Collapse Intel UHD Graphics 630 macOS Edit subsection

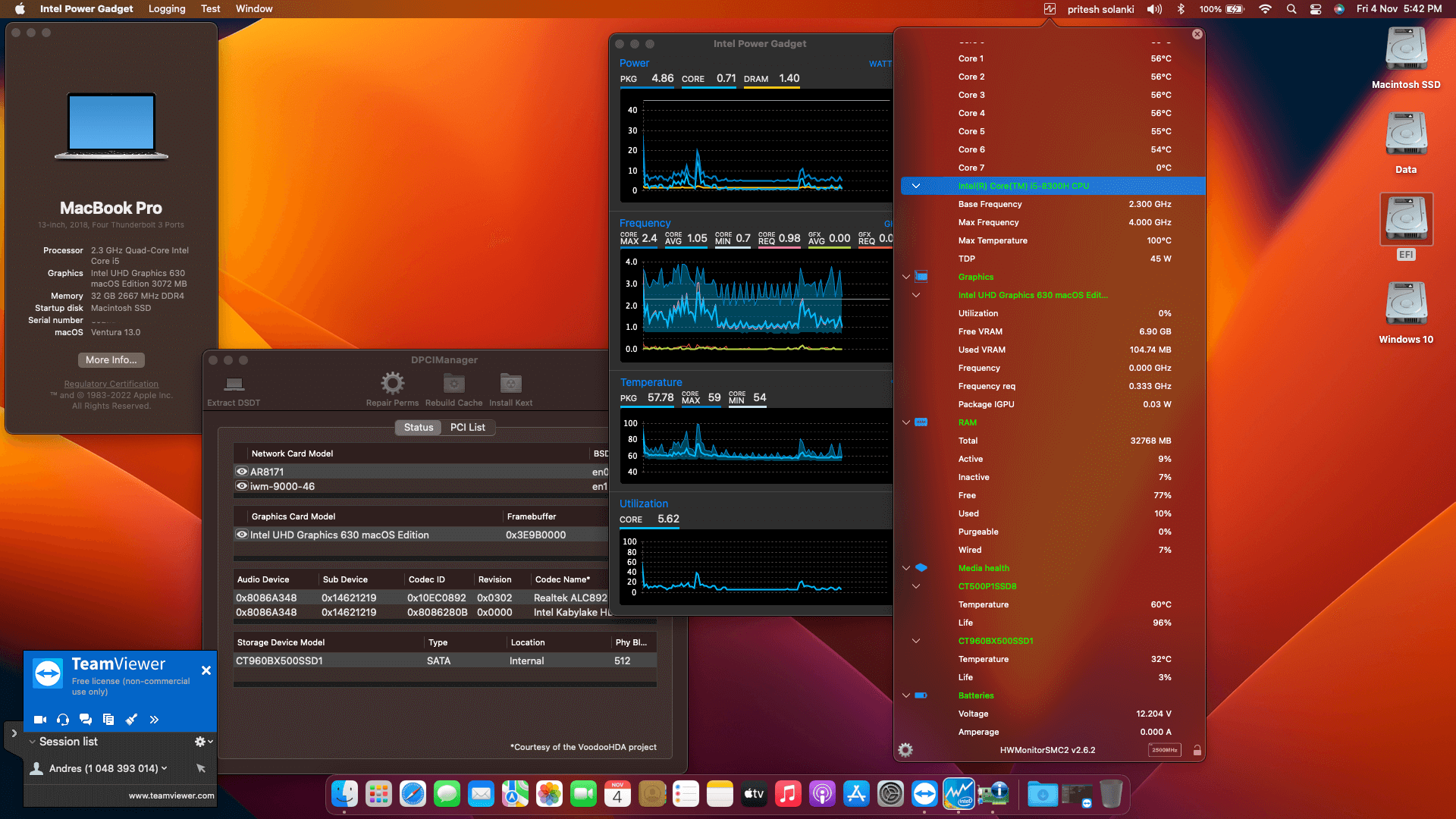click(916, 295)
